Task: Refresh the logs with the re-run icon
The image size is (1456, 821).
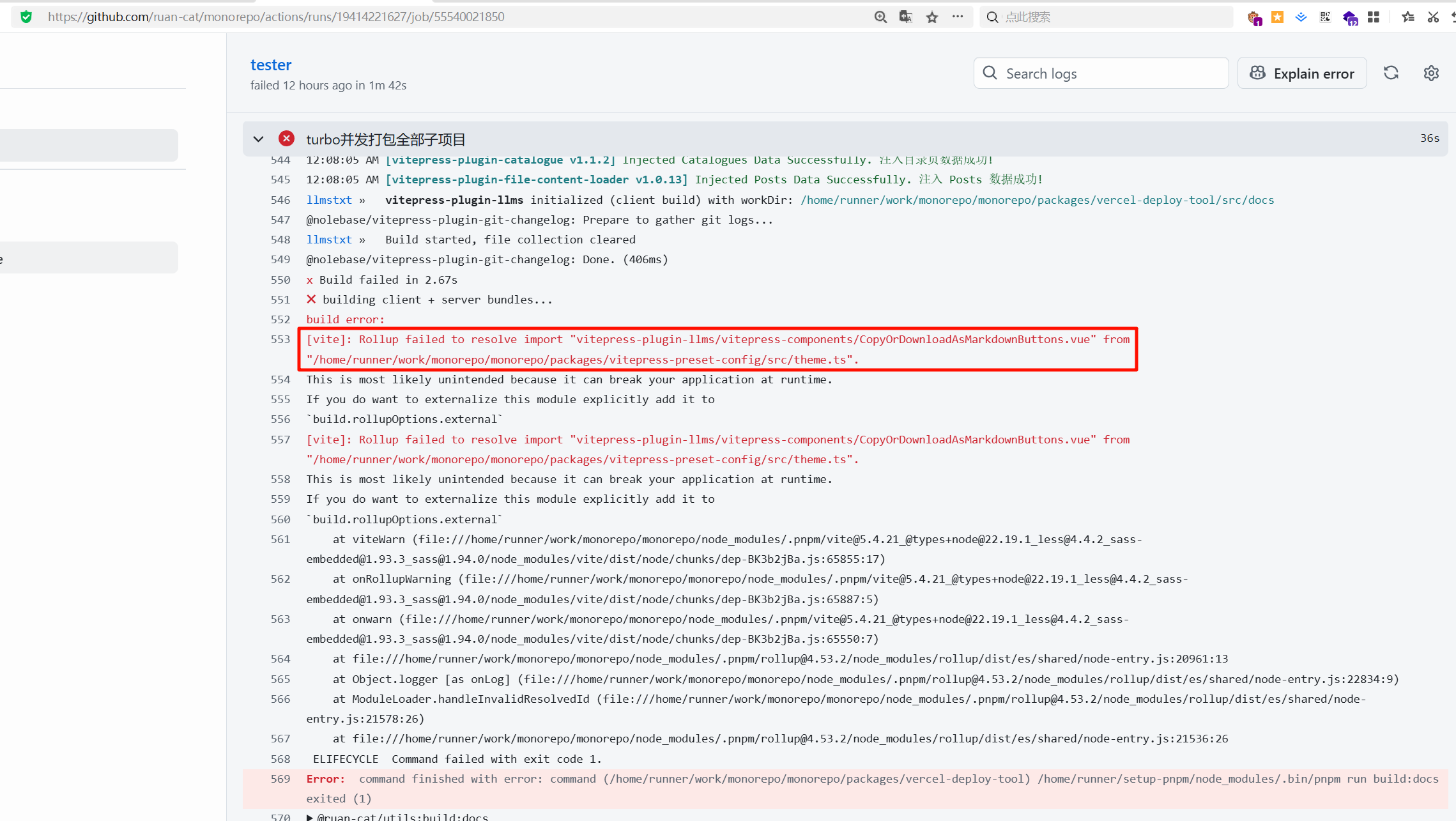Action: (x=1391, y=73)
